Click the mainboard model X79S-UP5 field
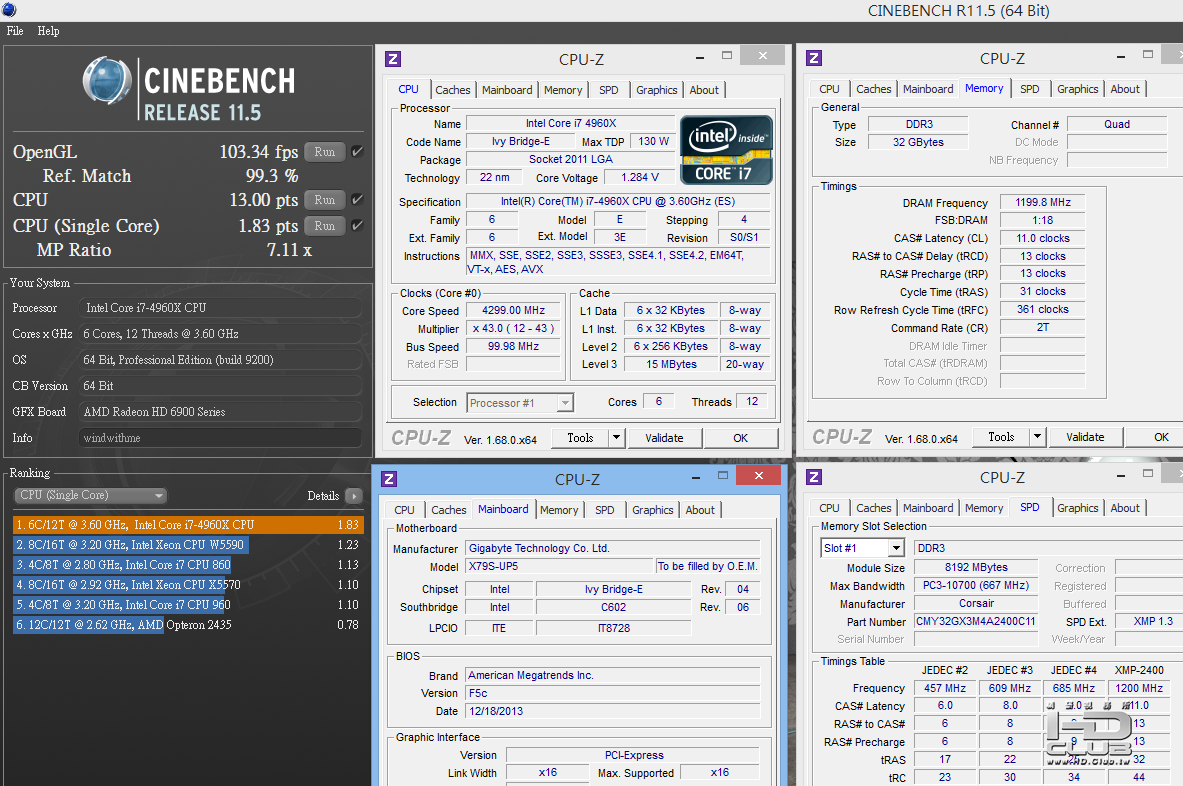1183x786 pixels. pos(560,566)
